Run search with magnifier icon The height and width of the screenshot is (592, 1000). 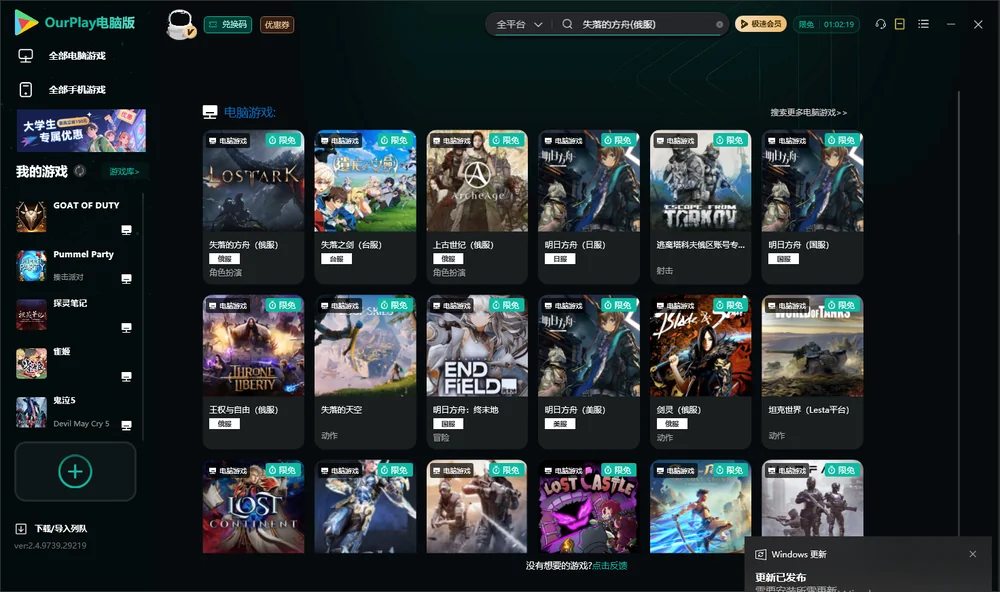pos(567,24)
